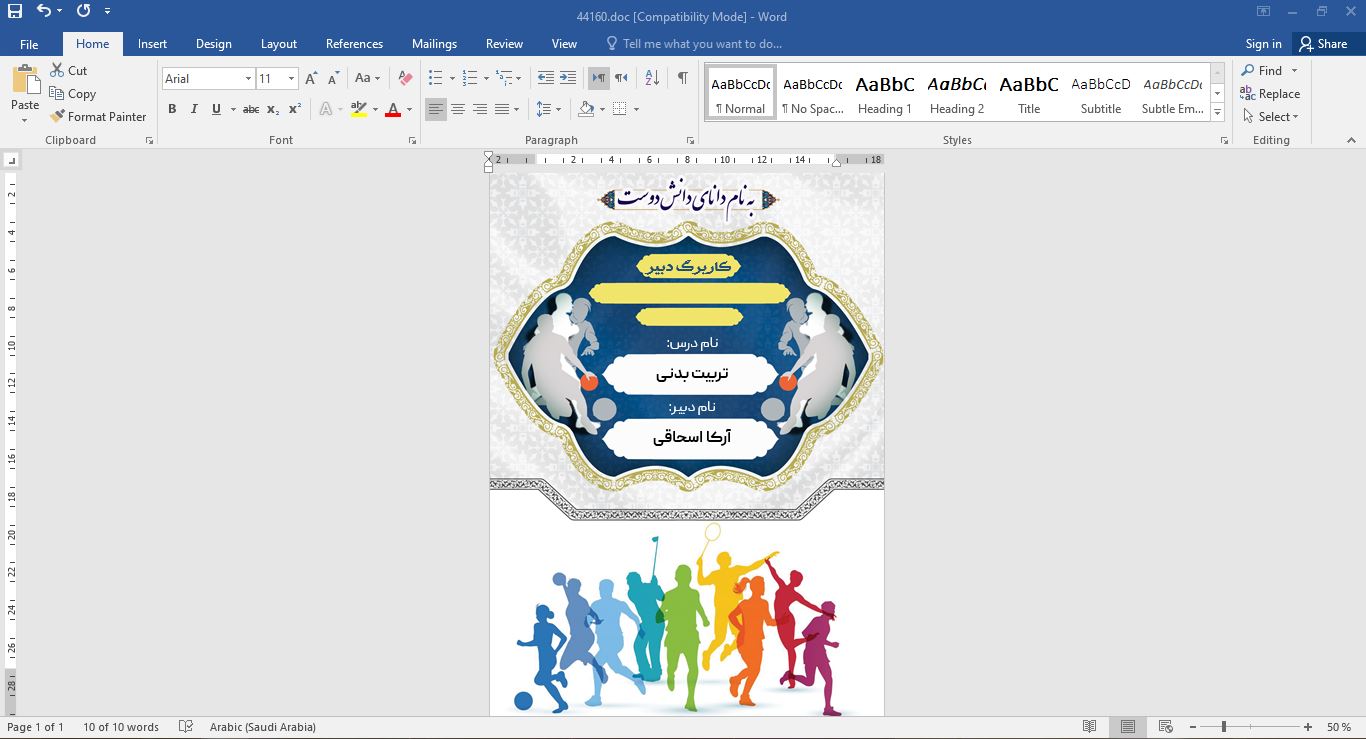Switch to the Layout tab
Image resolution: width=1366 pixels, height=739 pixels.
279,44
